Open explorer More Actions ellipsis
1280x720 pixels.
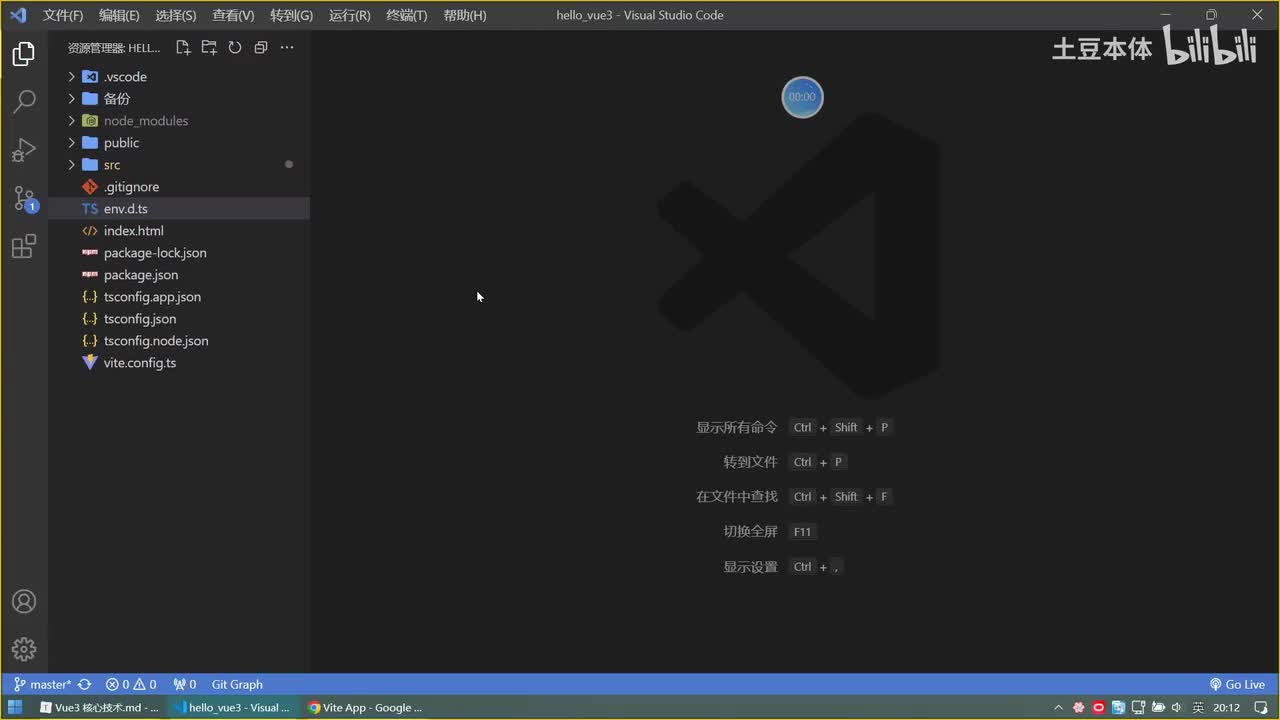coord(287,47)
